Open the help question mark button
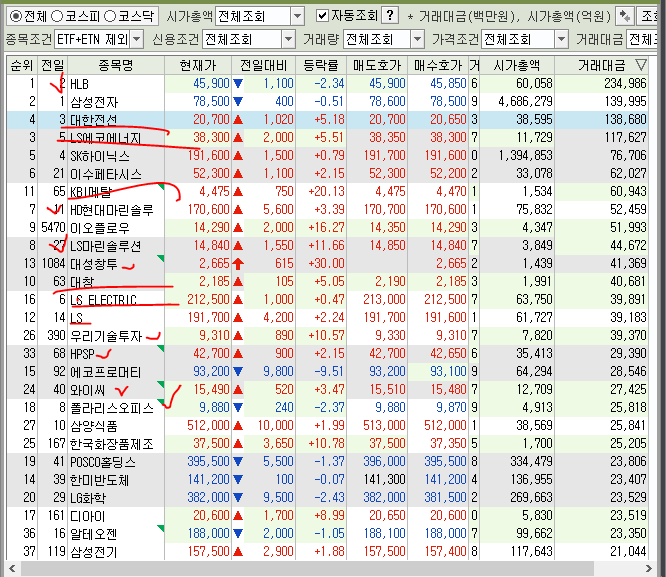Viewport: 666px width, 577px height. click(390, 16)
